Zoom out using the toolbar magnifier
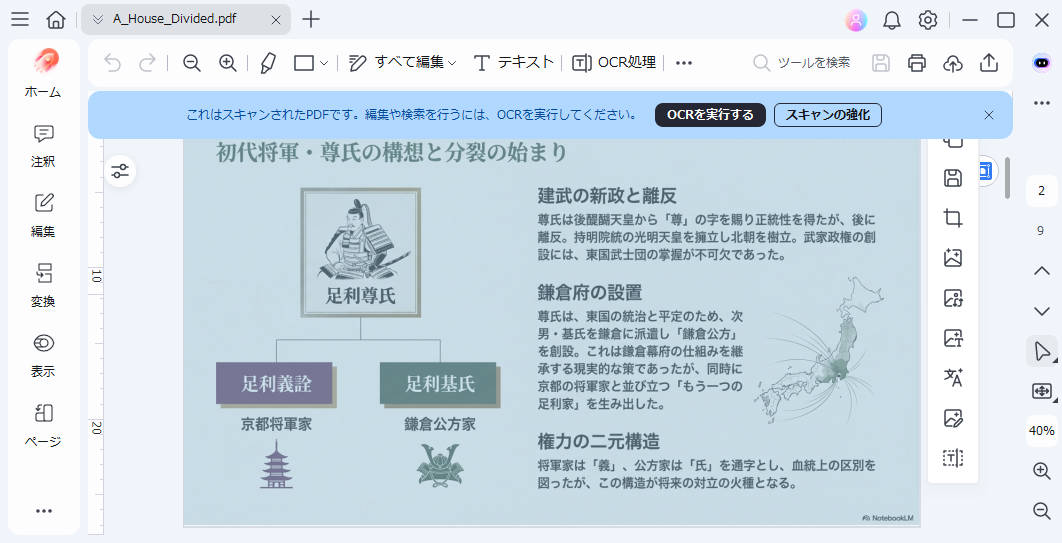1062x543 pixels. [192, 63]
